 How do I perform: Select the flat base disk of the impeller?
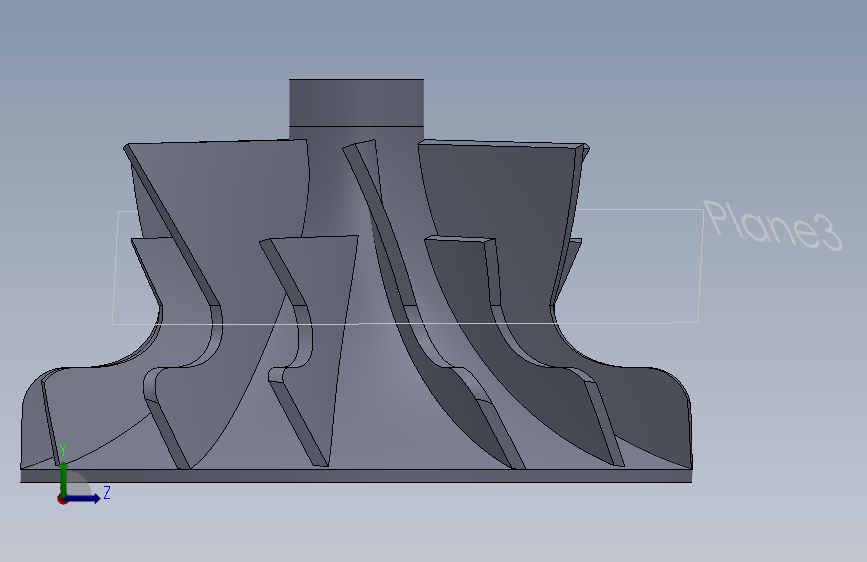coord(356,476)
